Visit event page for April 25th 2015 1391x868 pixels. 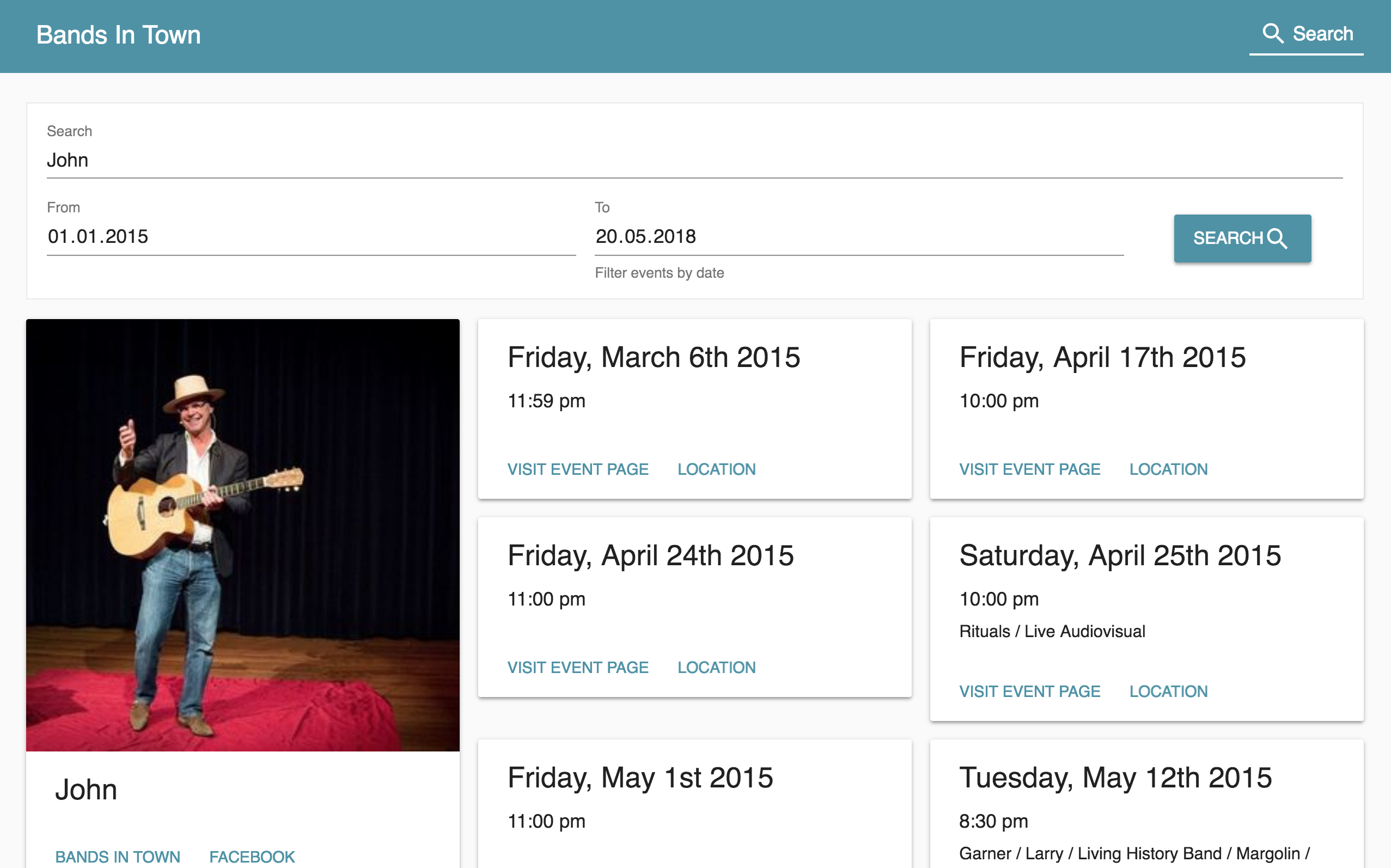(x=1029, y=691)
